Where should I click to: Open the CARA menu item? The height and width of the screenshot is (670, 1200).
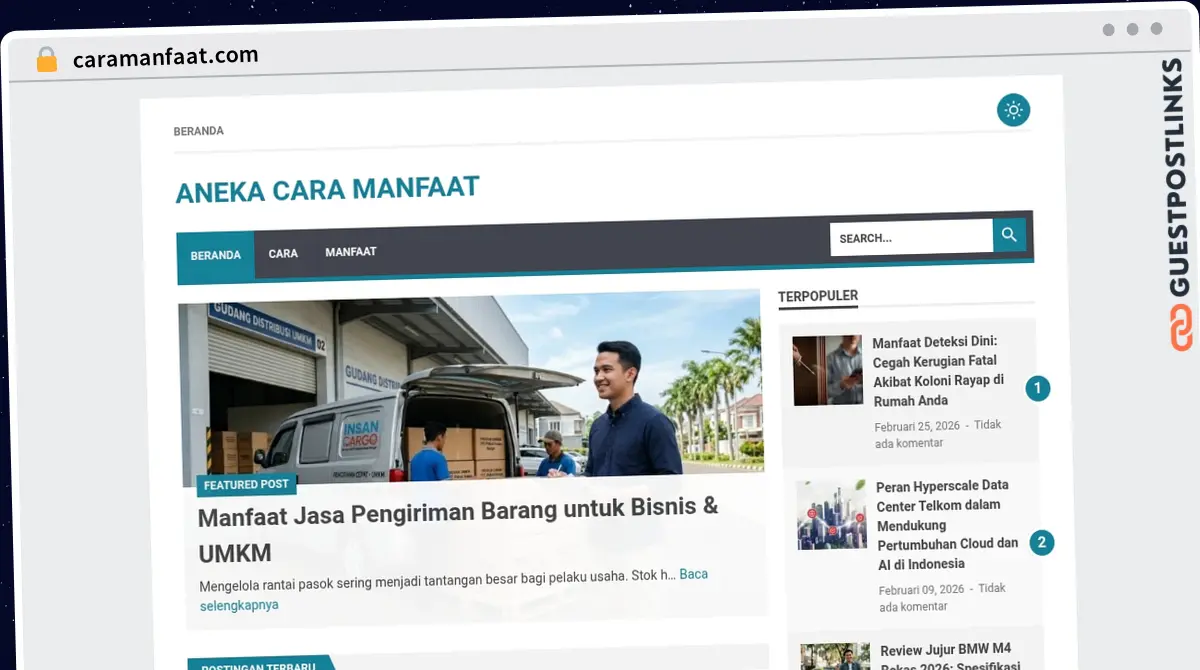click(283, 253)
